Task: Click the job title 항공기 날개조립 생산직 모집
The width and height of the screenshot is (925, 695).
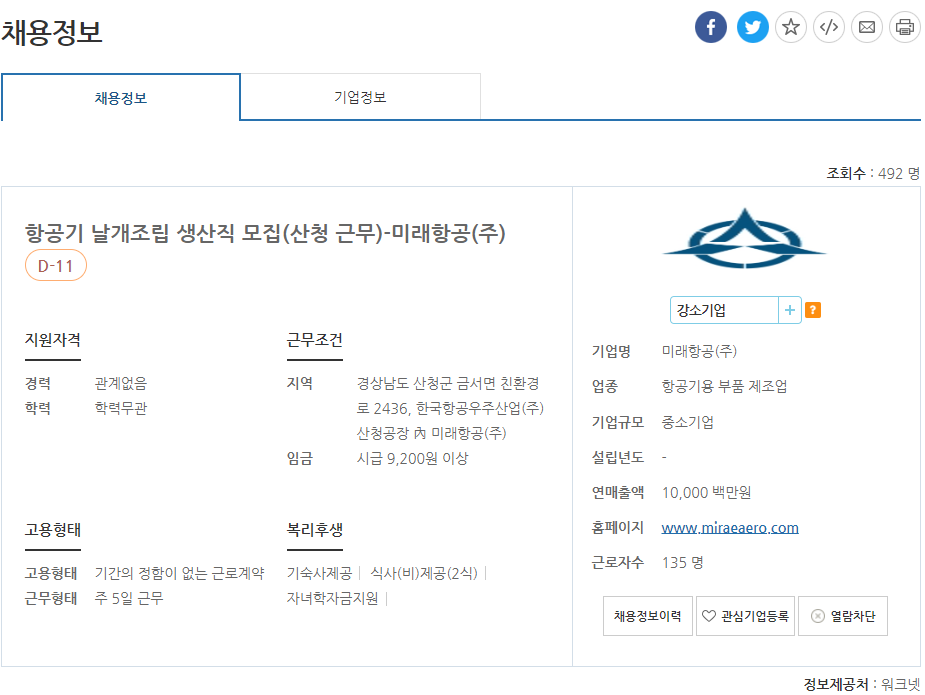Action: [x=265, y=233]
